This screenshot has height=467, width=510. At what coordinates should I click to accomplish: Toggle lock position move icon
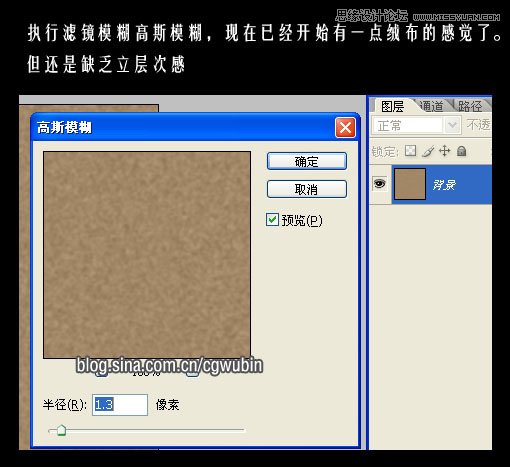[445, 151]
